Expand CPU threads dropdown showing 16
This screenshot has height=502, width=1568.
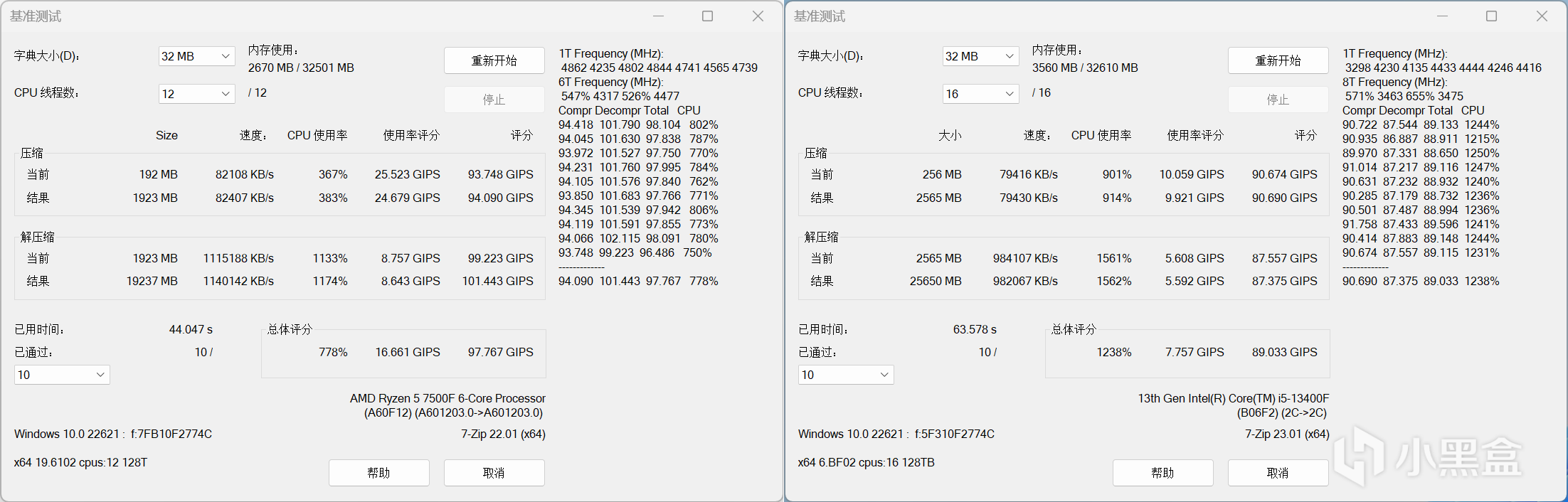coord(980,94)
